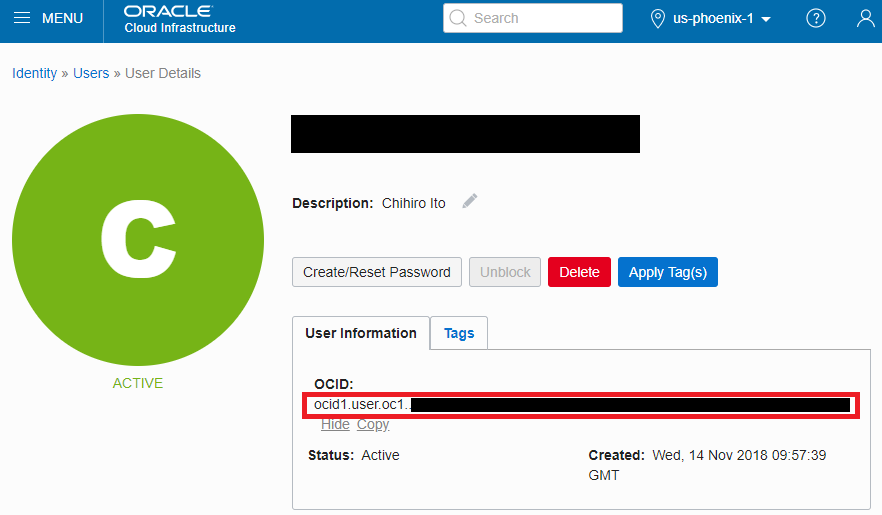Click the Create/Reset Password button

tap(377, 272)
